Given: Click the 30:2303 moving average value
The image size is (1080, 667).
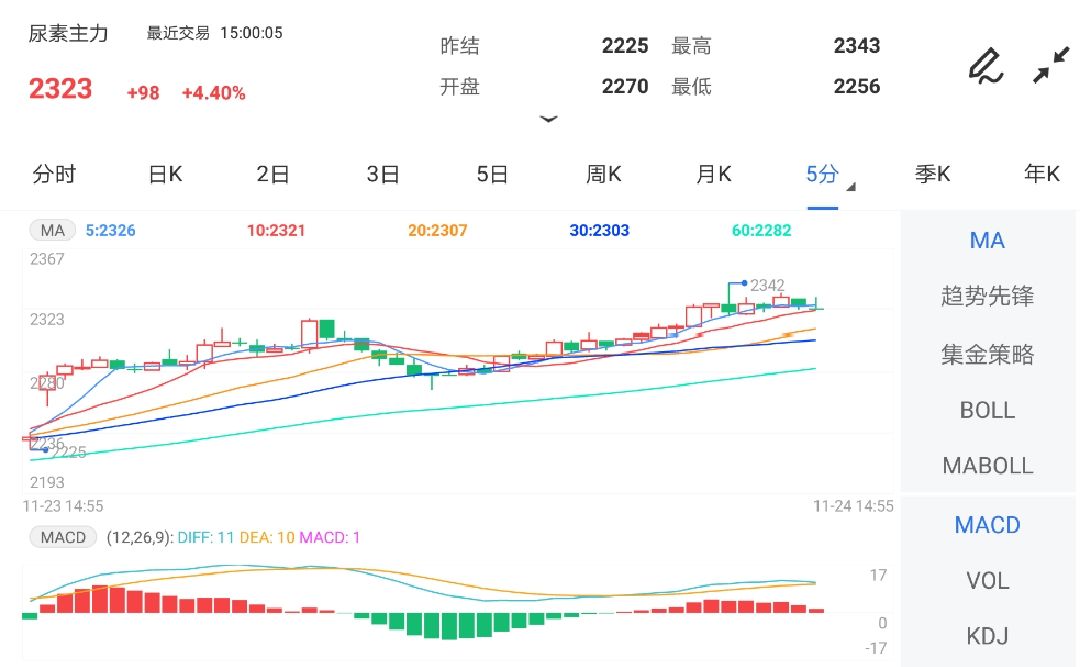Looking at the screenshot, I should (x=599, y=230).
